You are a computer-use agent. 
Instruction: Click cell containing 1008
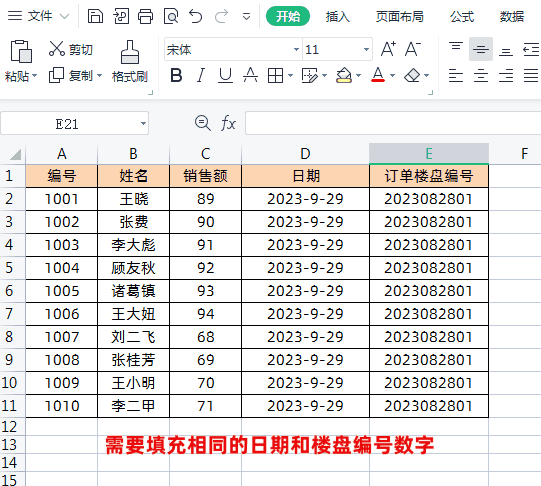point(62,360)
